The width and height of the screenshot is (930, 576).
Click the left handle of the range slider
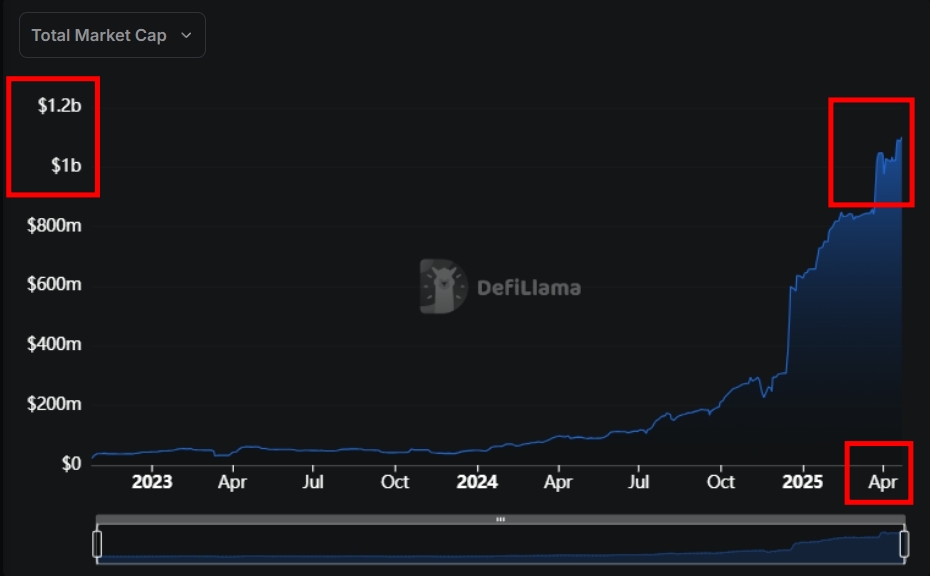97,543
